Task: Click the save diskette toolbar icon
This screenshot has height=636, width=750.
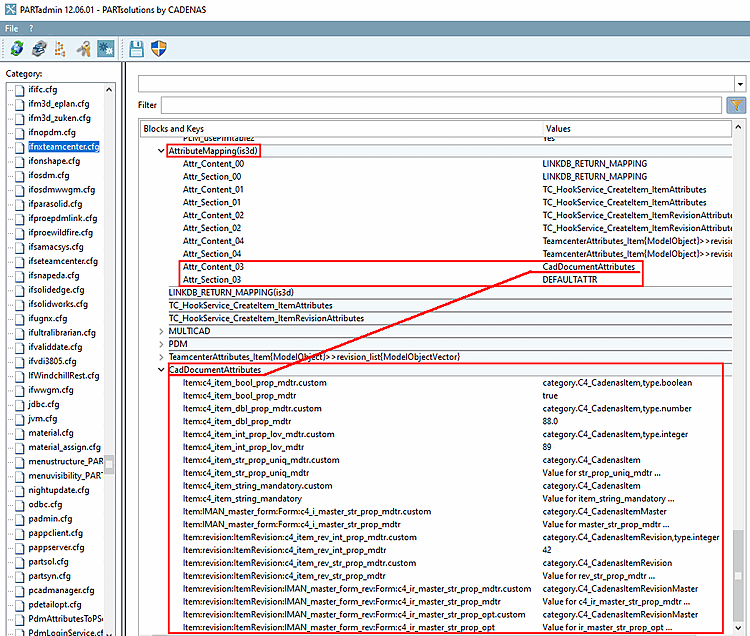Action: pos(136,48)
